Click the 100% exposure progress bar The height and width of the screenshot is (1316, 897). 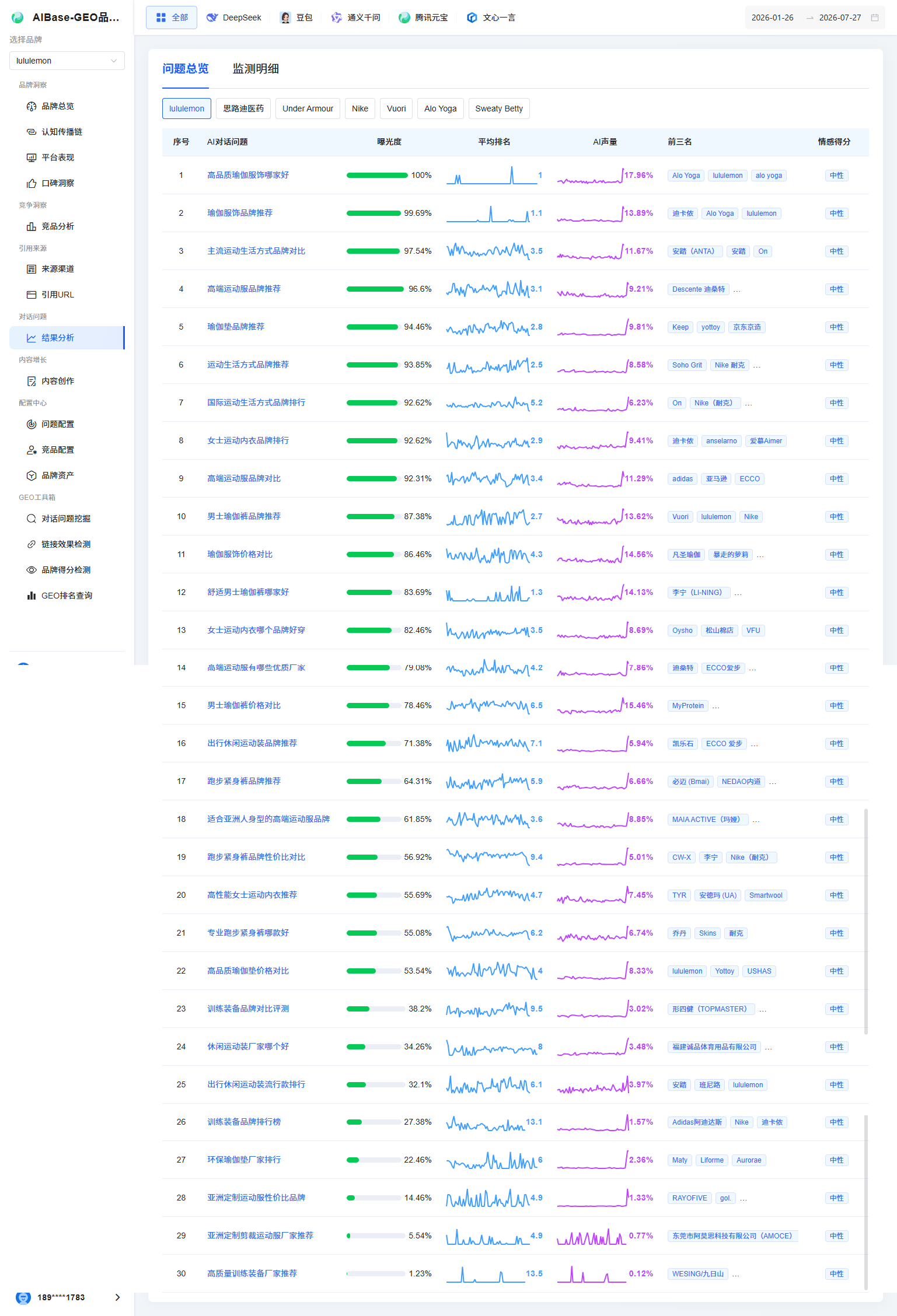click(377, 175)
